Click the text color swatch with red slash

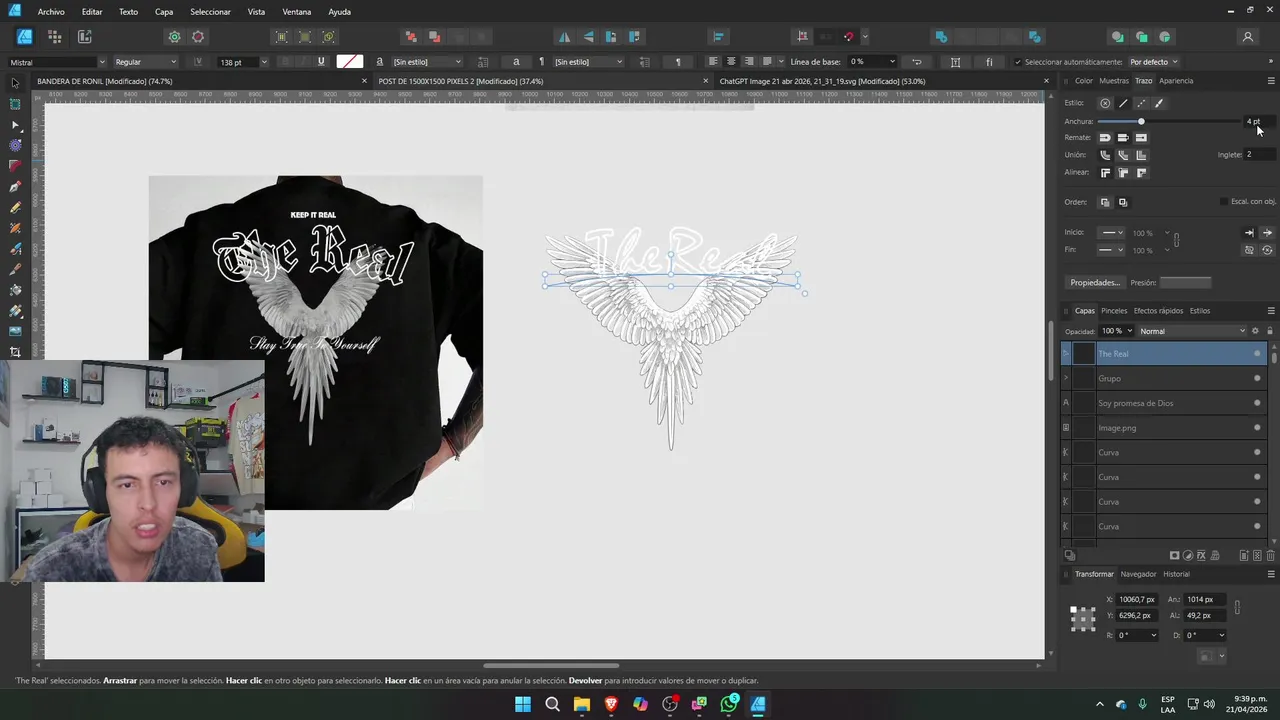tap(349, 62)
